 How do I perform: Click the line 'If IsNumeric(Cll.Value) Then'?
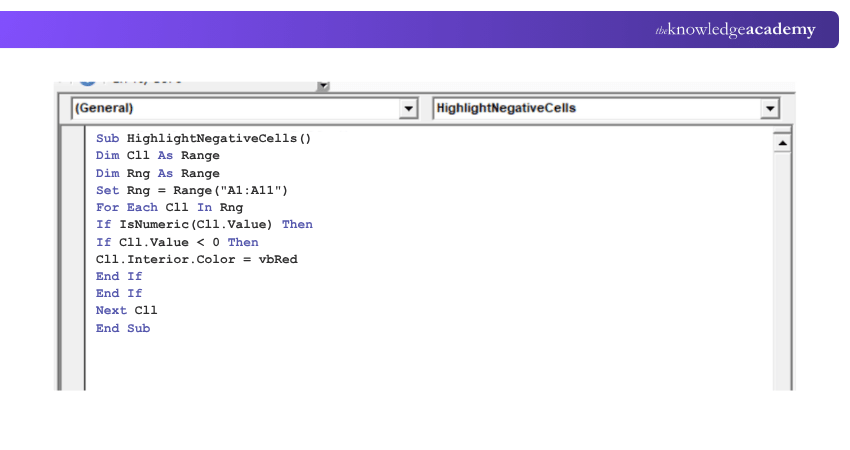tap(204, 224)
